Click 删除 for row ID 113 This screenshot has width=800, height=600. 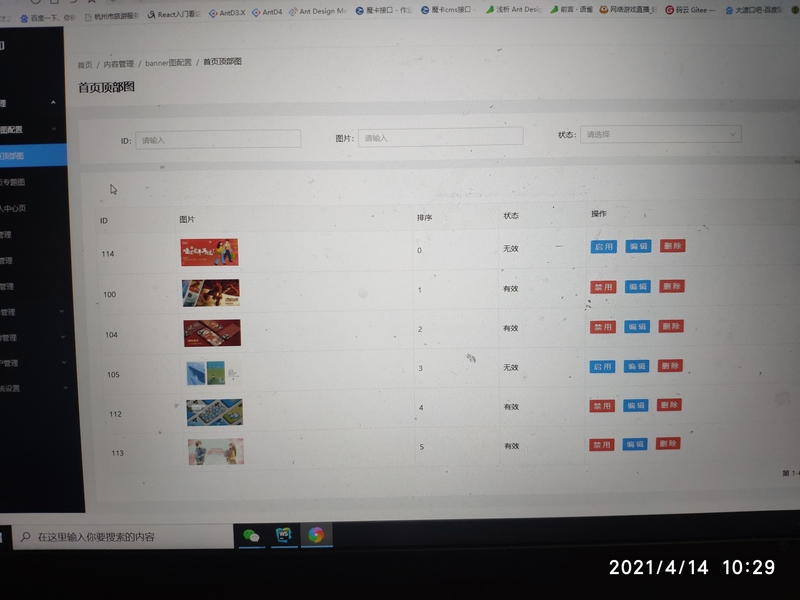point(668,443)
